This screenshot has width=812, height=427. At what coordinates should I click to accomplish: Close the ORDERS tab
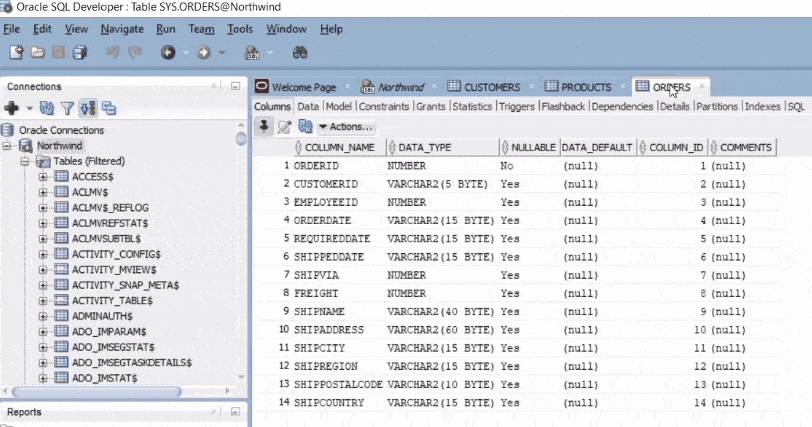(x=702, y=86)
